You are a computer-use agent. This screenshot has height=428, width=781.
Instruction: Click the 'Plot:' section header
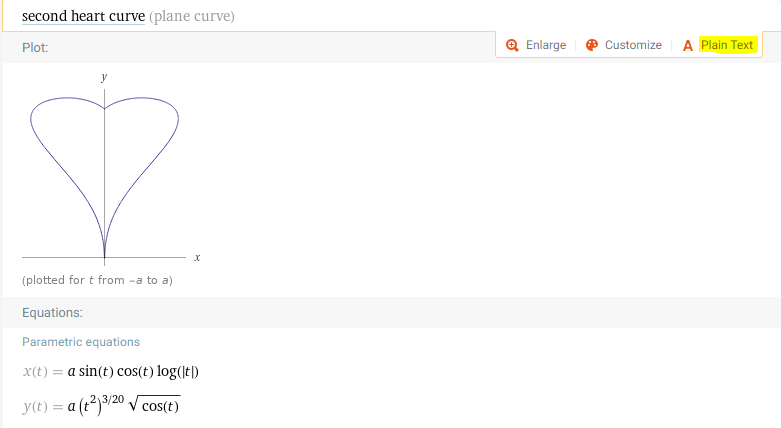(x=35, y=48)
